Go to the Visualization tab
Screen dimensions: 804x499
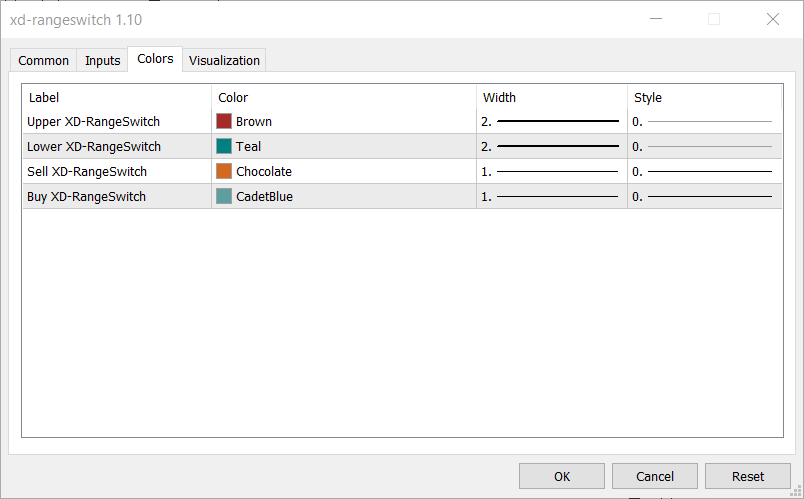224,61
